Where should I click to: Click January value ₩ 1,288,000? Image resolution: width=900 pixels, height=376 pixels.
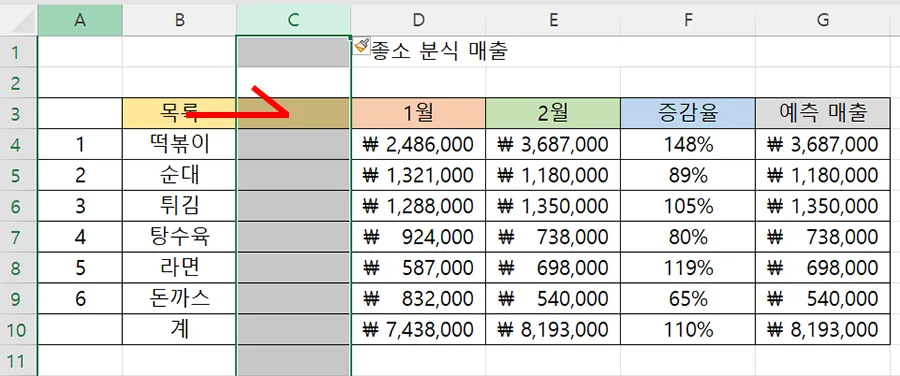coord(418,206)
